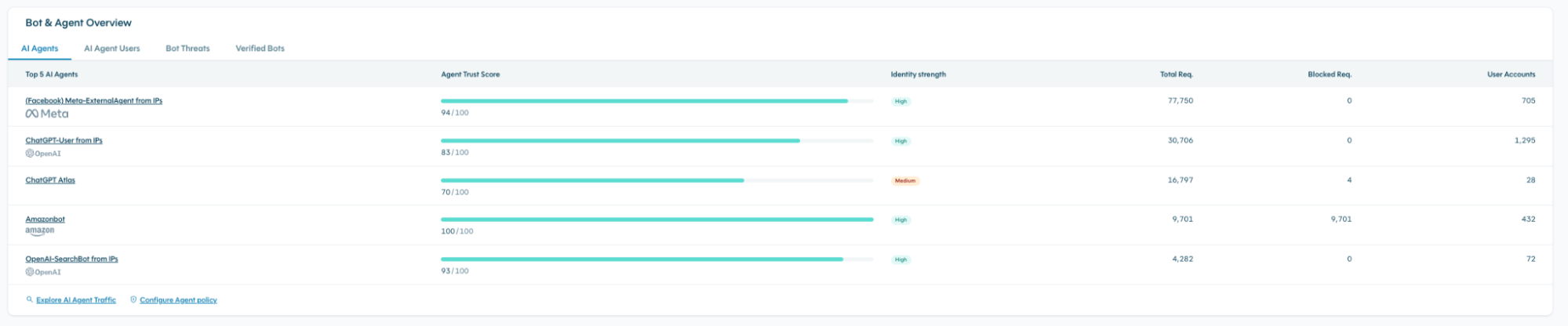
Task: Click the OpenAI logo under OpenAI-SearchBot
Action: pos(43,272)
